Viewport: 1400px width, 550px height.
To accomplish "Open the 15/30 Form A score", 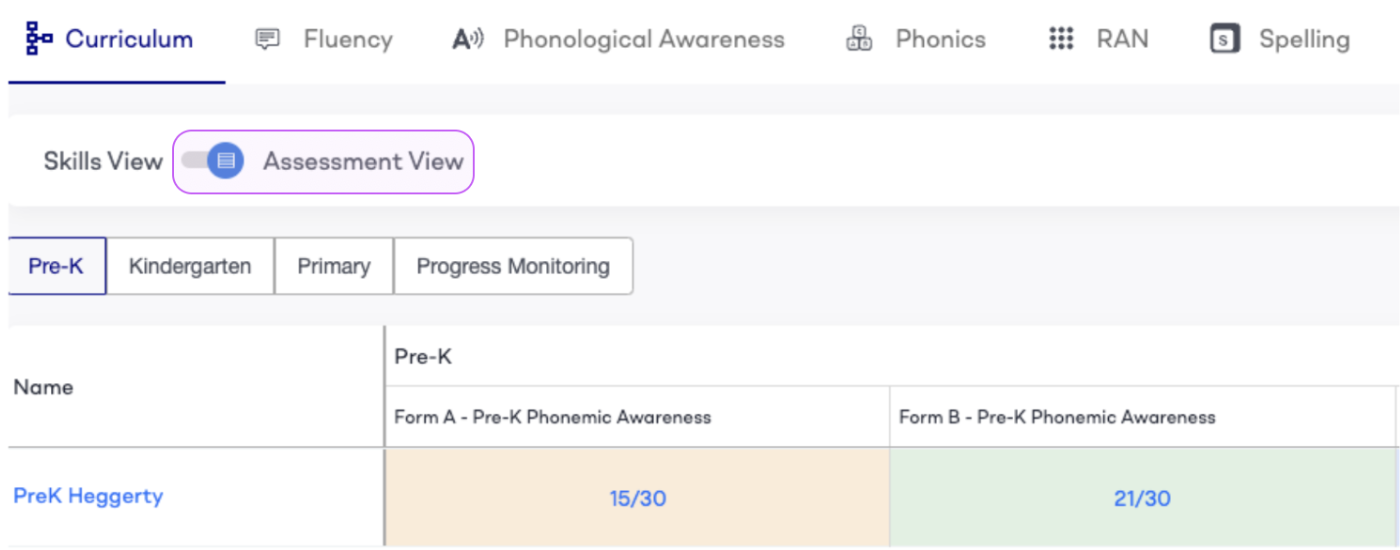I will (638, 498).
